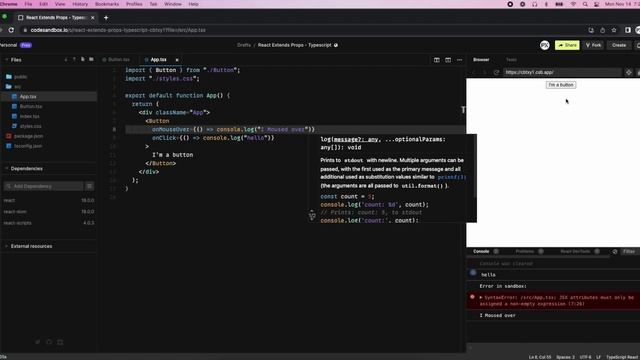Open macOS Spotlight search icon

coord(585,4)
